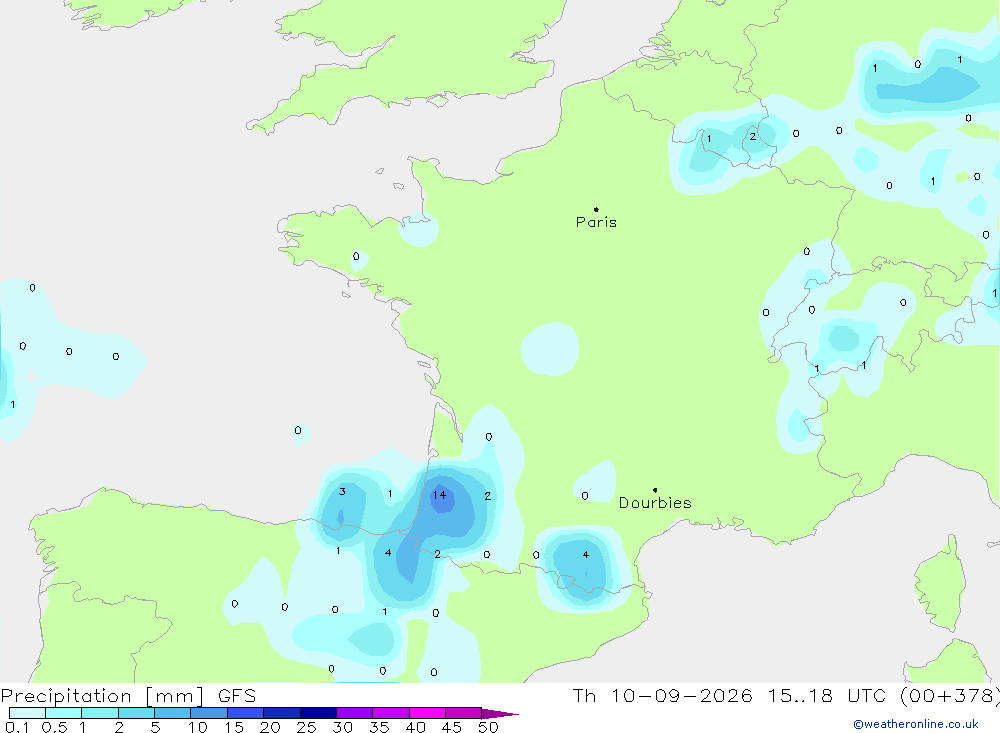Select the 45–50 mm legend color swatch
Screen dimensions: 1000x733
464,713
